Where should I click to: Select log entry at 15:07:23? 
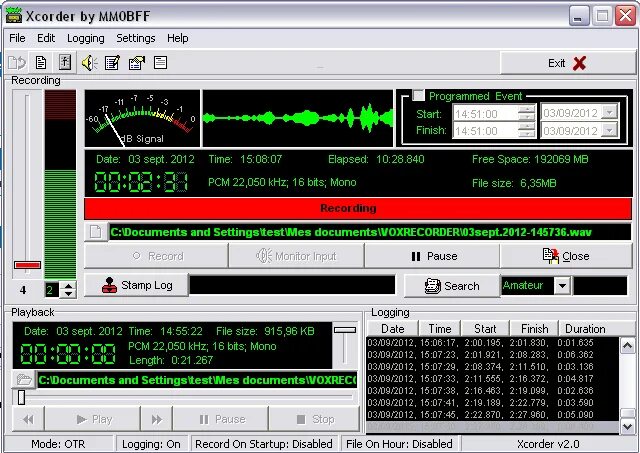point(492,355)
